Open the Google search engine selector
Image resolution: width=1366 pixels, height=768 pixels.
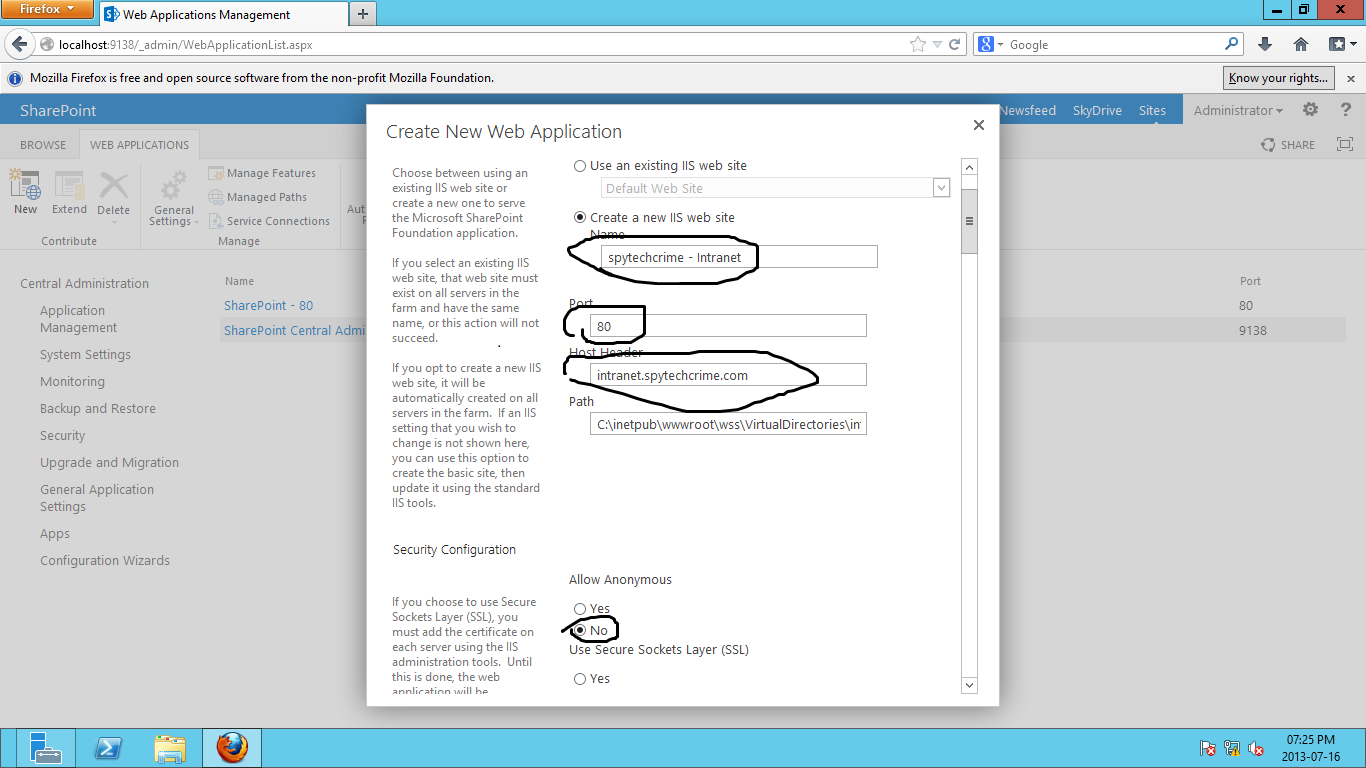[x=990, y=44]
